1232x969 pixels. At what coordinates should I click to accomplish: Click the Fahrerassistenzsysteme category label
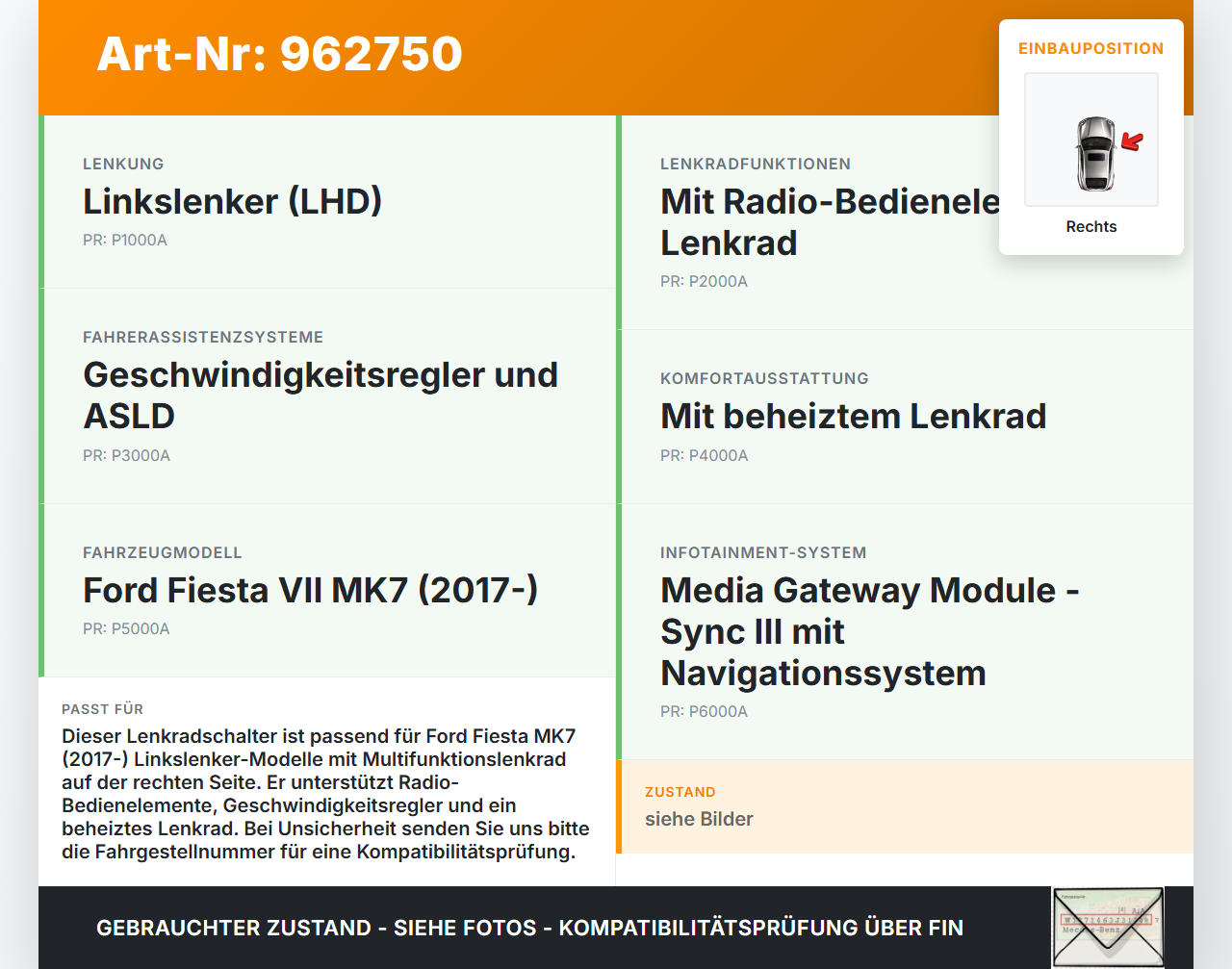[x=204, y=337]
